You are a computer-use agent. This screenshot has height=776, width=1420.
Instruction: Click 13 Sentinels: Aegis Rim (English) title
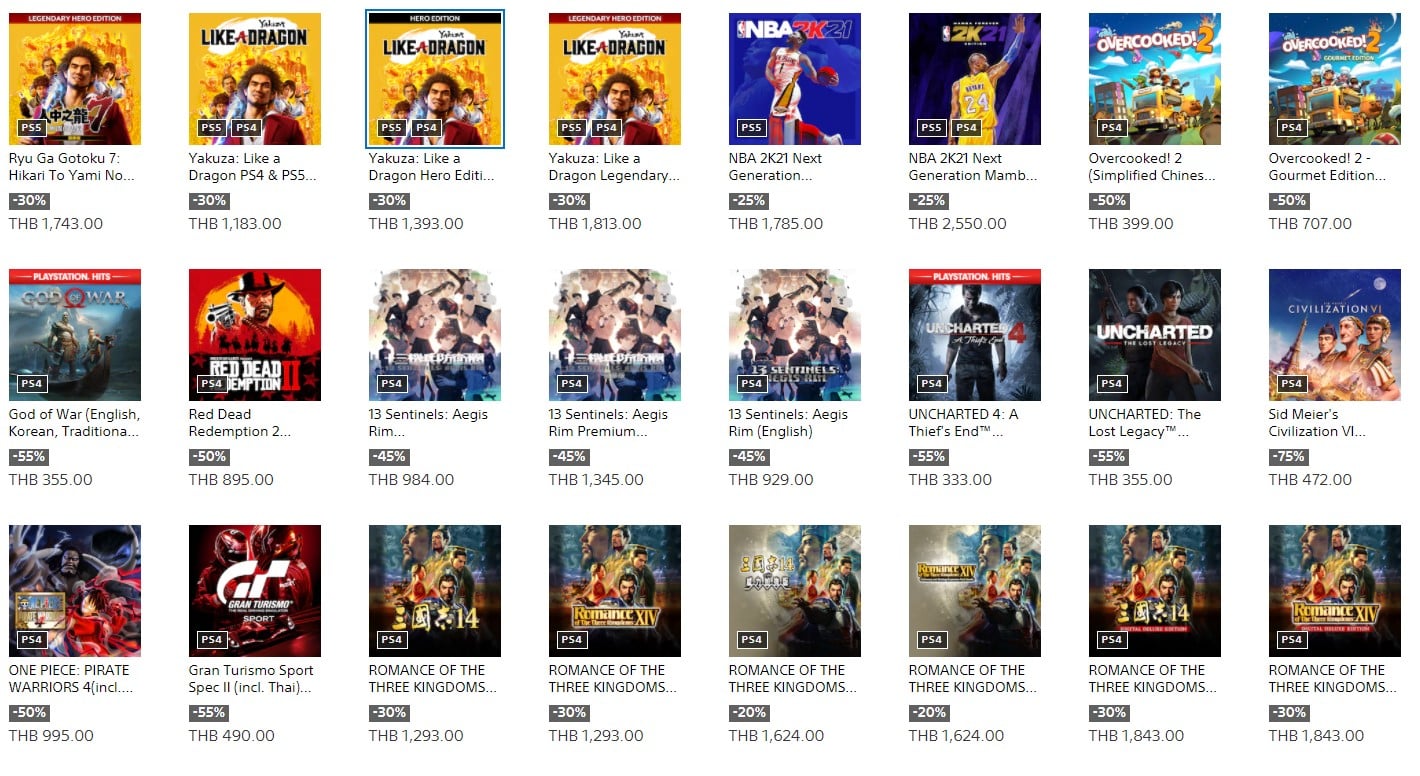pyautogui.click(x=788, y=423)
